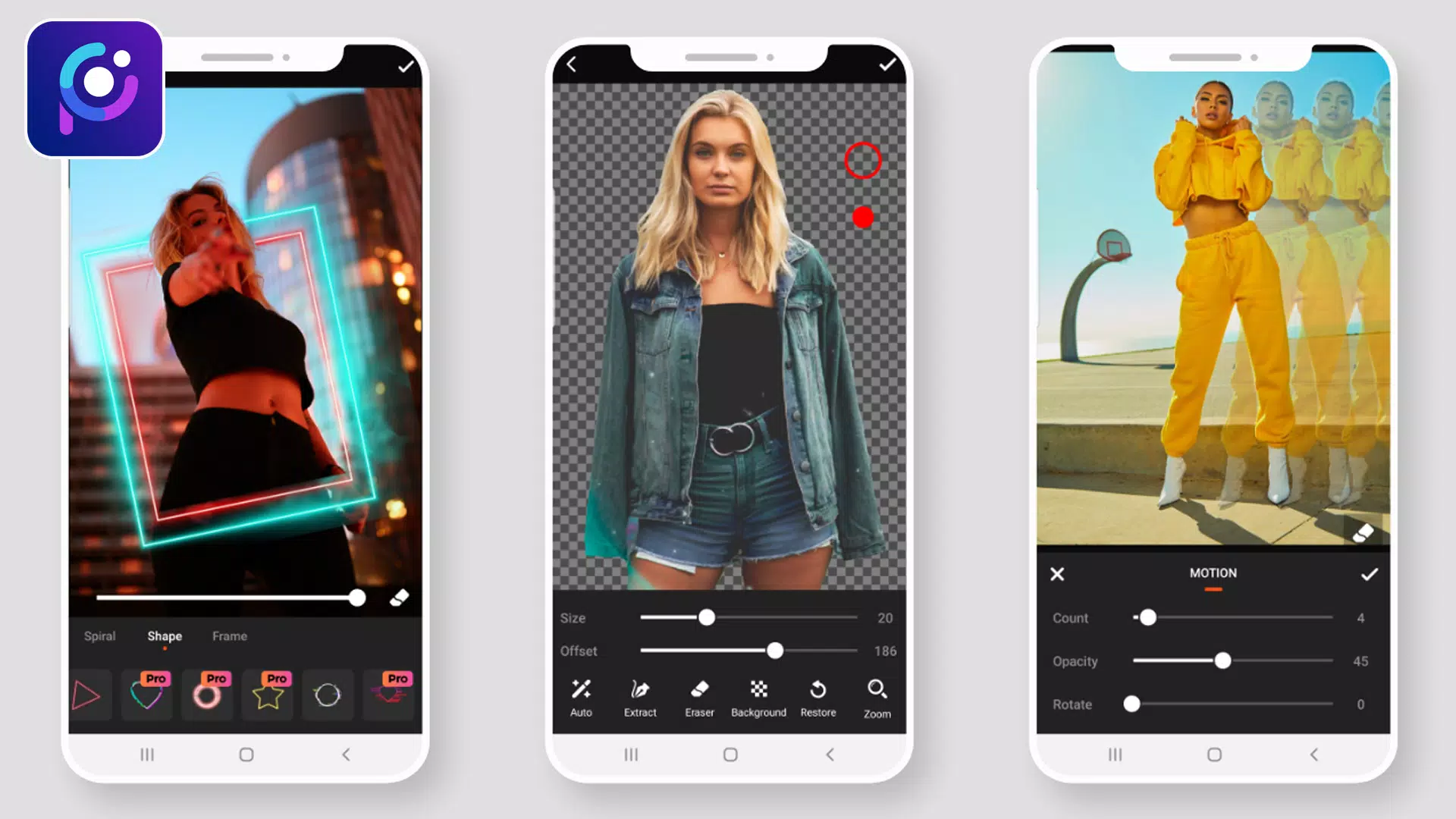Image resolution: width=1456 pixels, height=819 pixels.
Task: Select the Zoom tool
Action: click(876, 697)
